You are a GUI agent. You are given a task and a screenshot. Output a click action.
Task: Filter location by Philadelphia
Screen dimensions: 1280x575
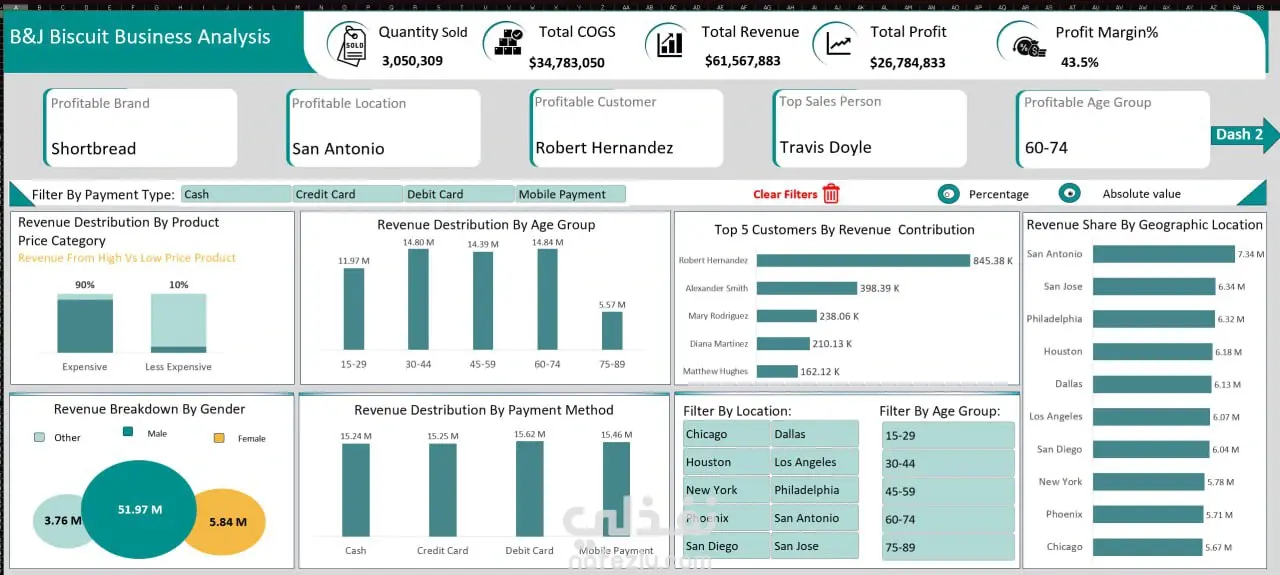pyautogui.click(x=815, y=490)
